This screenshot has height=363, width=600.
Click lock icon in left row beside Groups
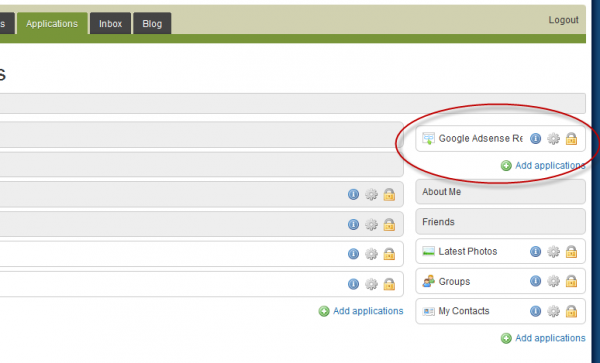coord(389,284)
